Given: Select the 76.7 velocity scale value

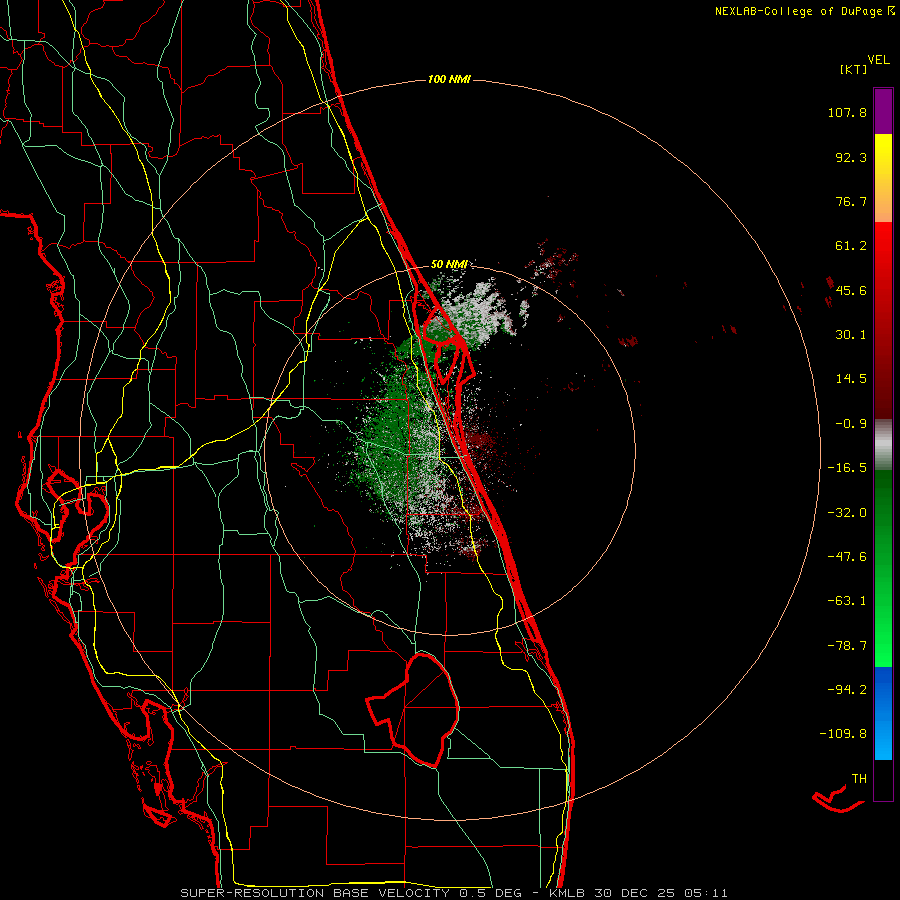Looking at the screenshot, I should coord(851,201).
